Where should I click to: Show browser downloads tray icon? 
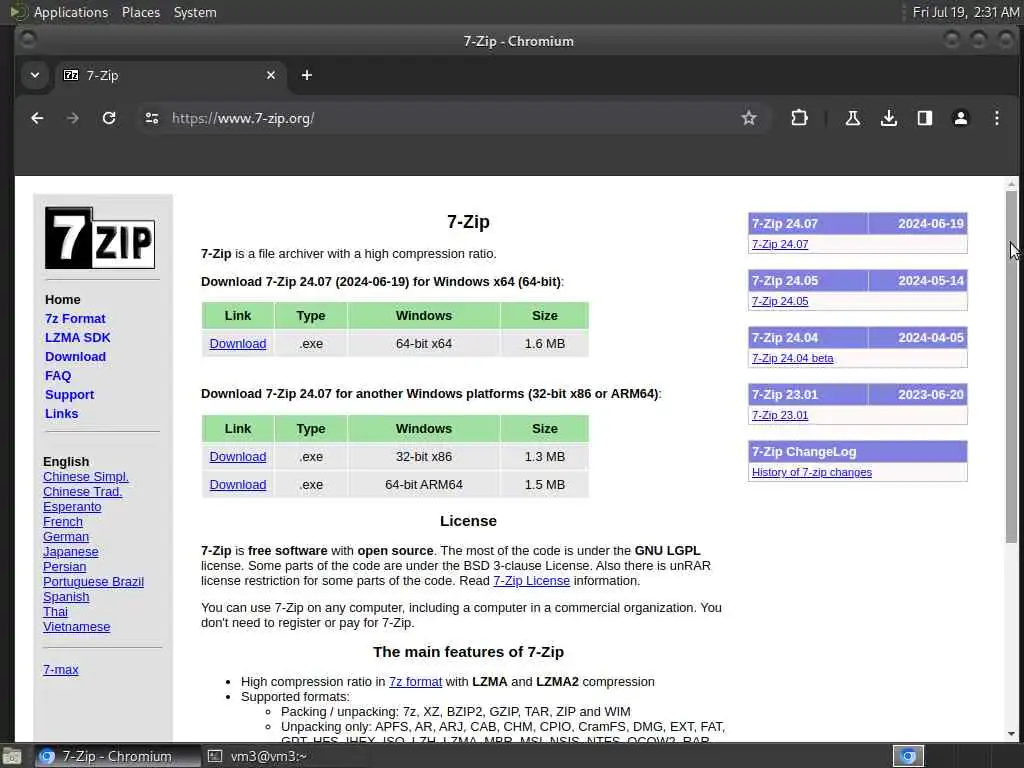tap(888, 118)
